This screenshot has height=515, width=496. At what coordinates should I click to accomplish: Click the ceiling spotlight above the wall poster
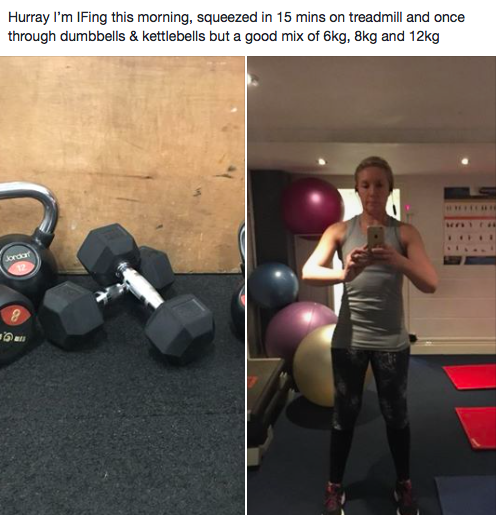464,161
